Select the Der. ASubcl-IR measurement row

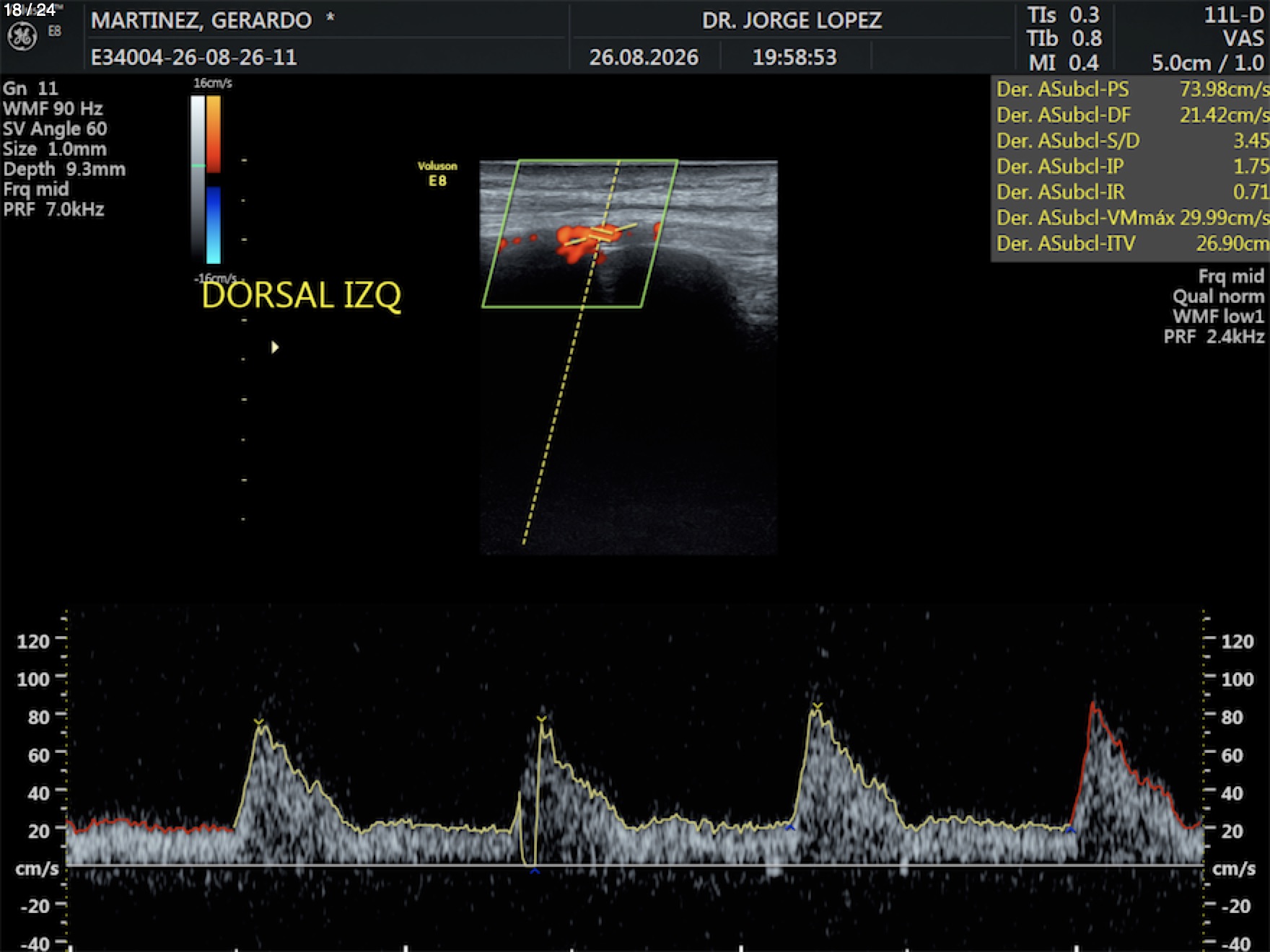[1131, 192]
